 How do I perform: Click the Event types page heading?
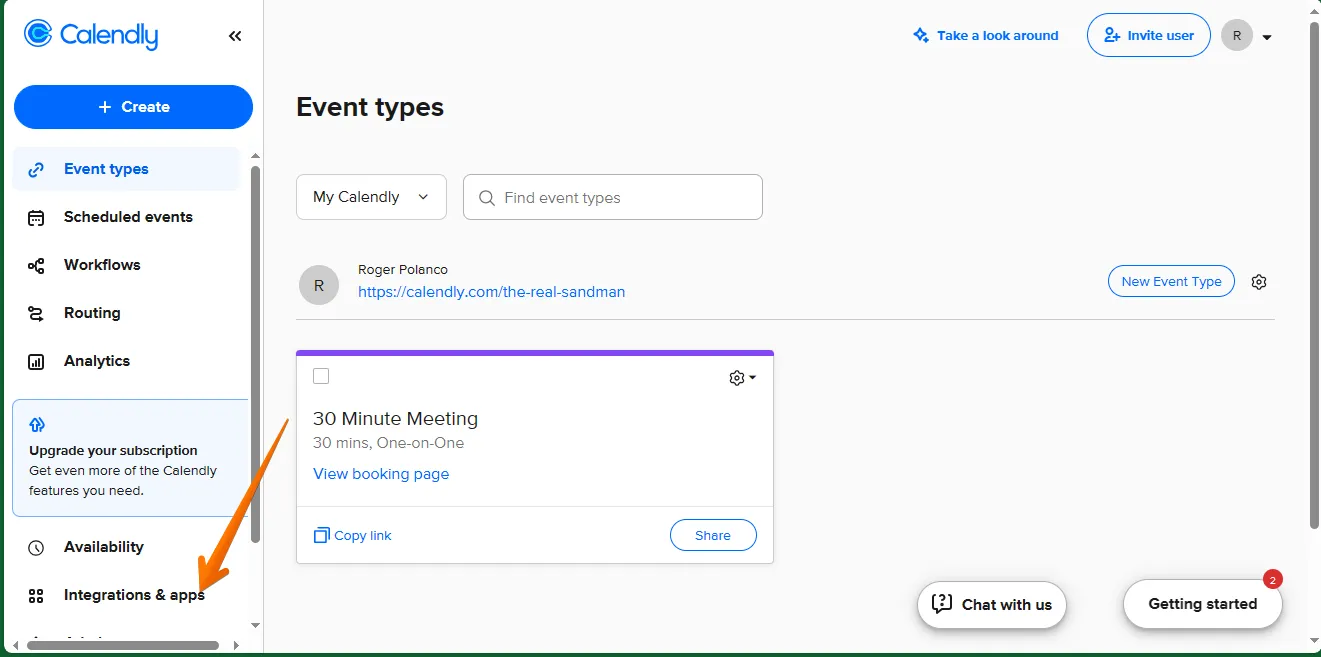click(370, 107)
